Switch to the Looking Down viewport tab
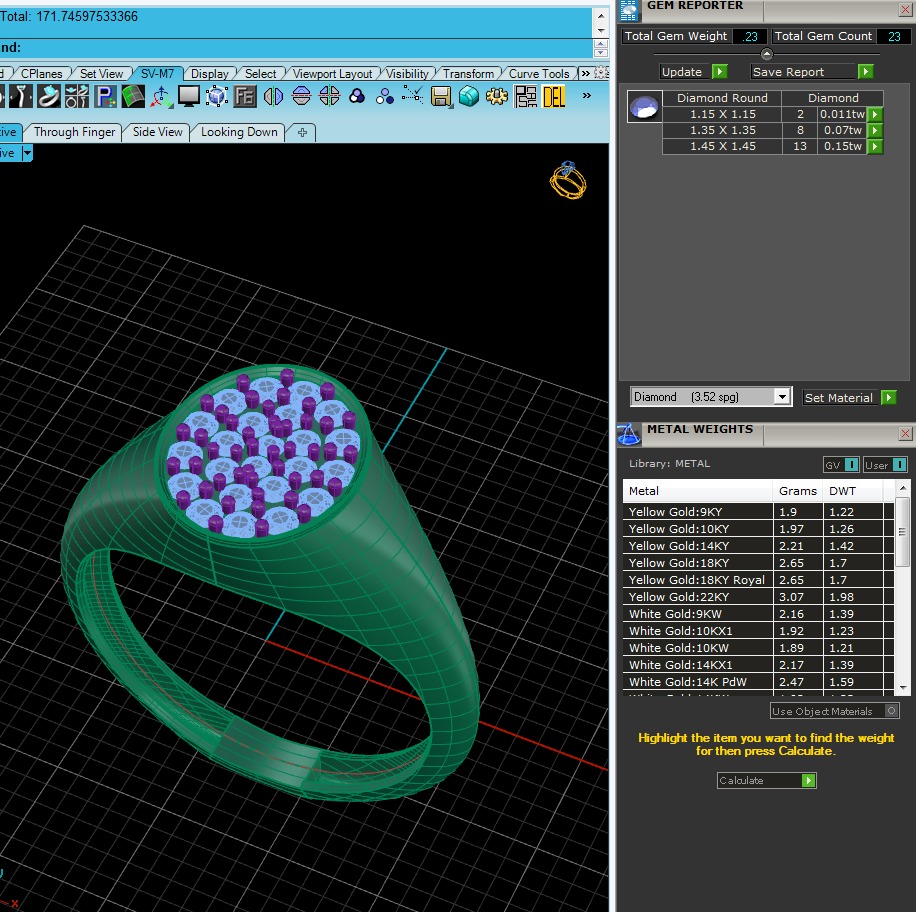 coord(239,132)
